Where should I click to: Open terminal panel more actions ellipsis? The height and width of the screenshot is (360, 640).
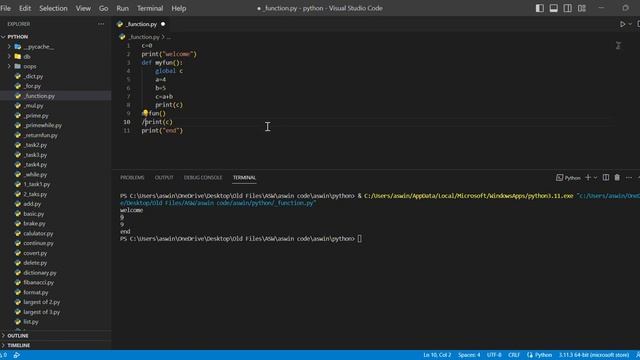pyautogui.click(x=629, y=178)
